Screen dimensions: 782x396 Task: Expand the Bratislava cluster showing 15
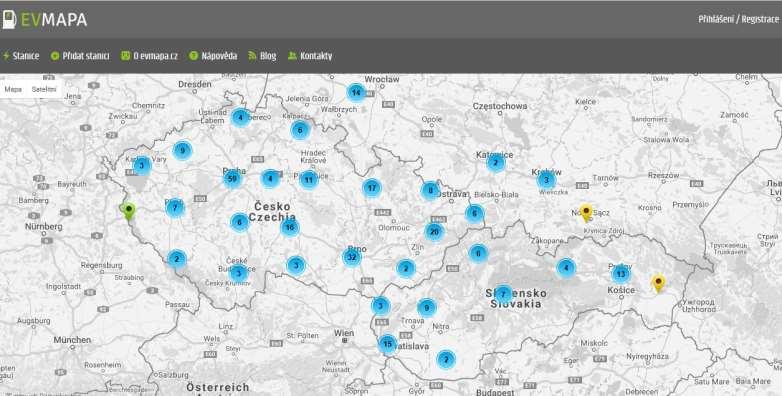coord(387,344)
